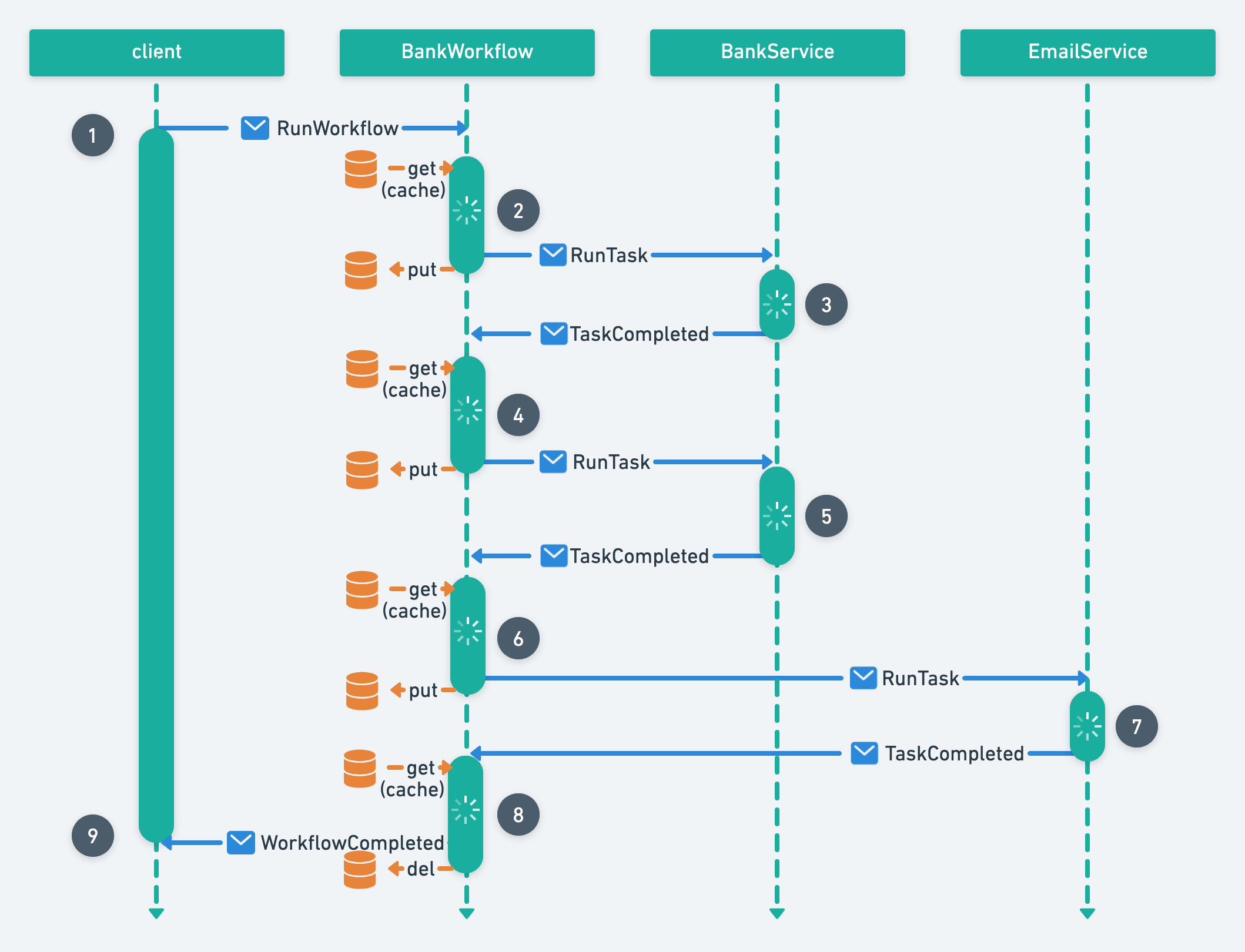The height and width of the screenshot is (952, 1245).
Task: Click the arrowhead ending the client lifeline
Action: coord(156,914)
